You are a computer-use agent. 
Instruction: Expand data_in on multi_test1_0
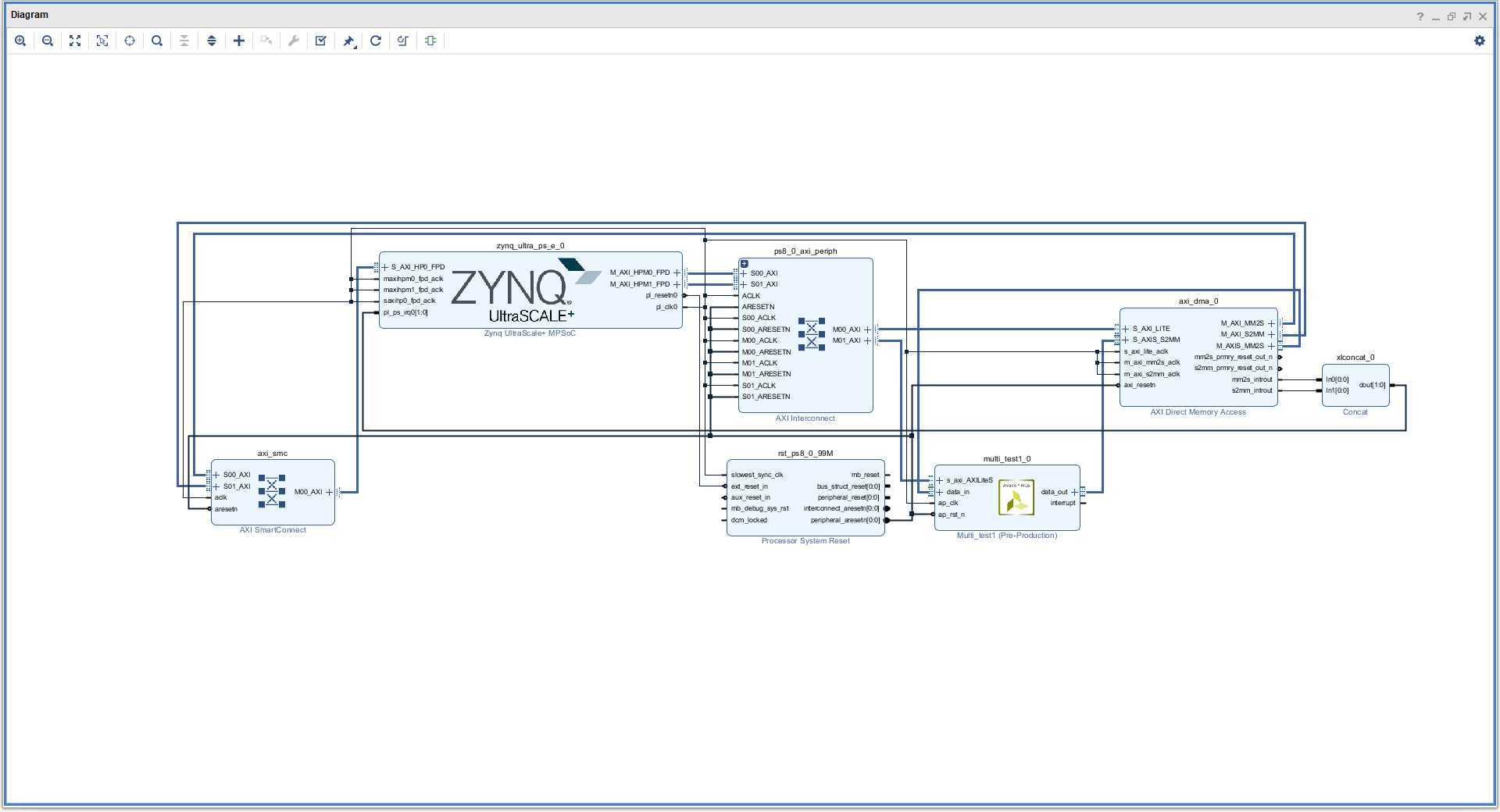coord(940,492)
